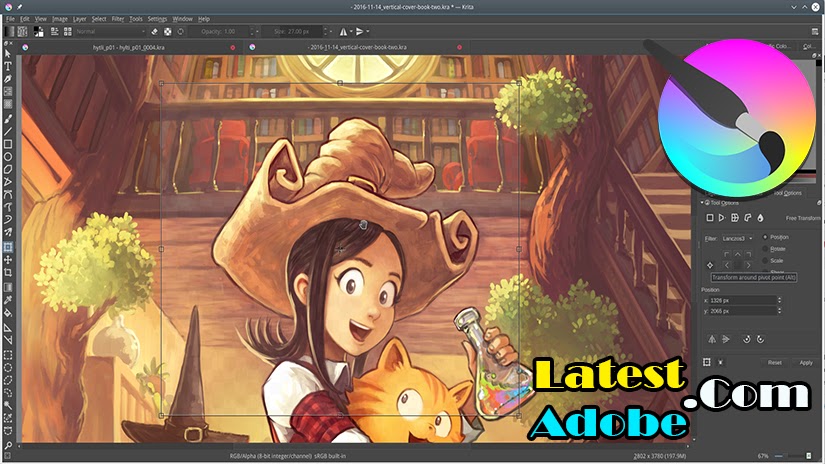Screen dimensions: 825x464
Task: Select the Crop tool
Action: click(8, 273)
